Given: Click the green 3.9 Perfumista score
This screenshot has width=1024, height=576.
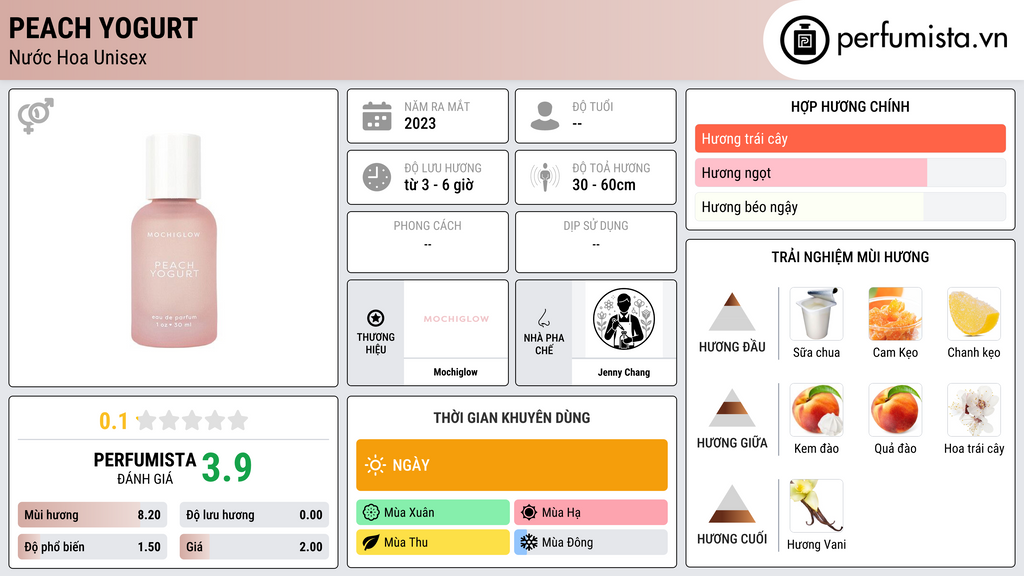Looking at the screenshot, I should (x=227, y=468).
